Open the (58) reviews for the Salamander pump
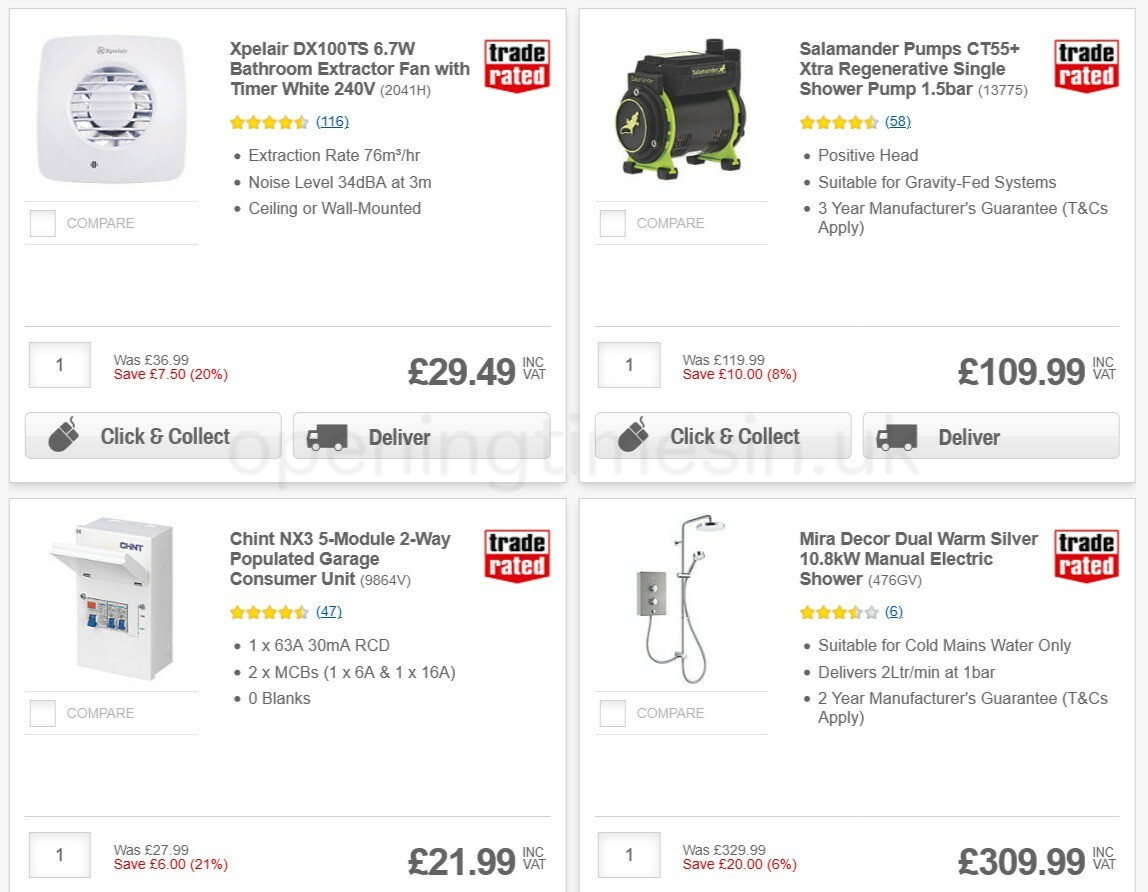1148x892 pixels. click(898, 121)
